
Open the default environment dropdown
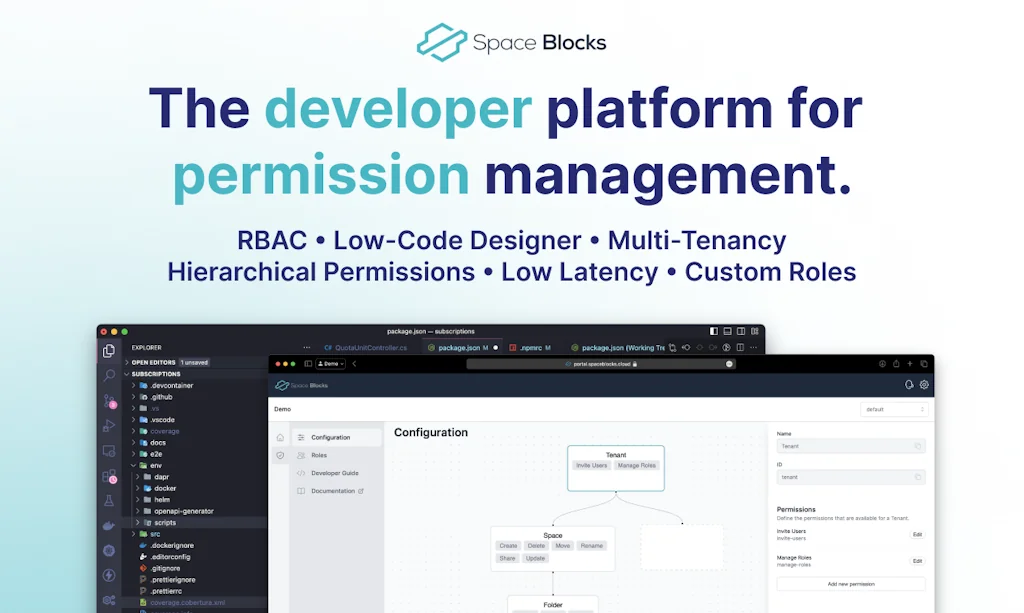point(894,409)
